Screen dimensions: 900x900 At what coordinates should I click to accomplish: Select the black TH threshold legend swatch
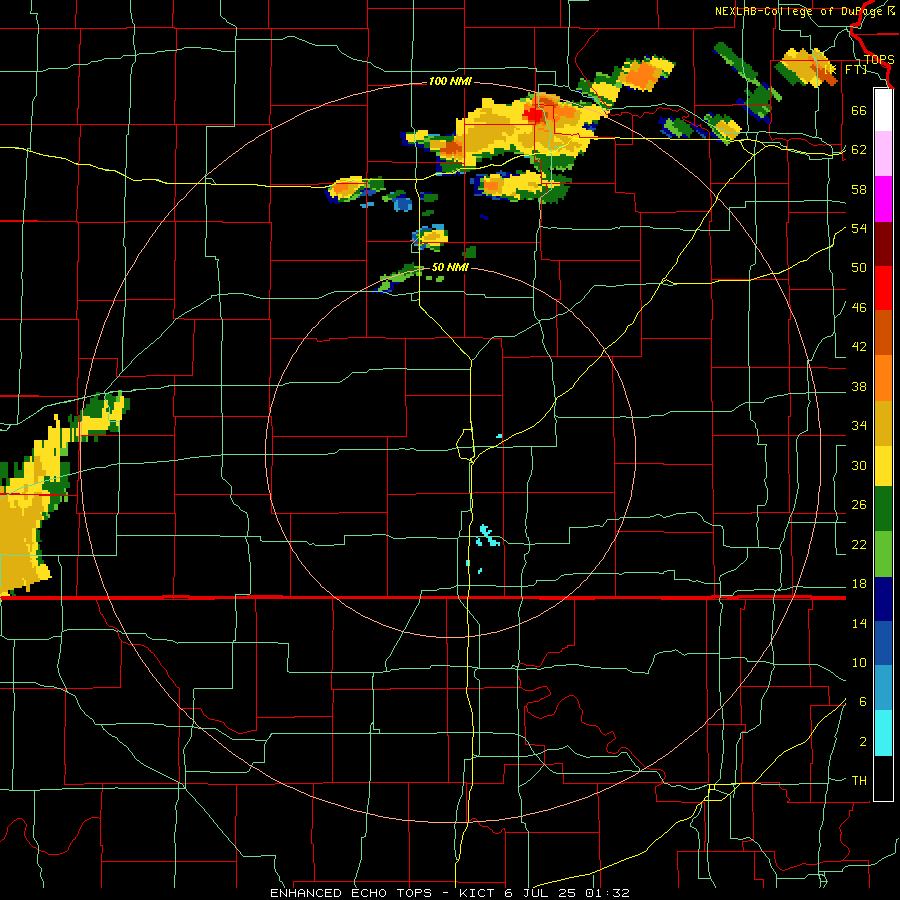tap(883, 778)
